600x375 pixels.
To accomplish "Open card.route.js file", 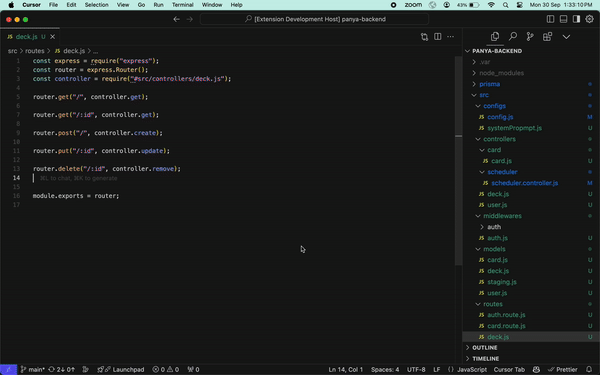I will coord(531,326).
